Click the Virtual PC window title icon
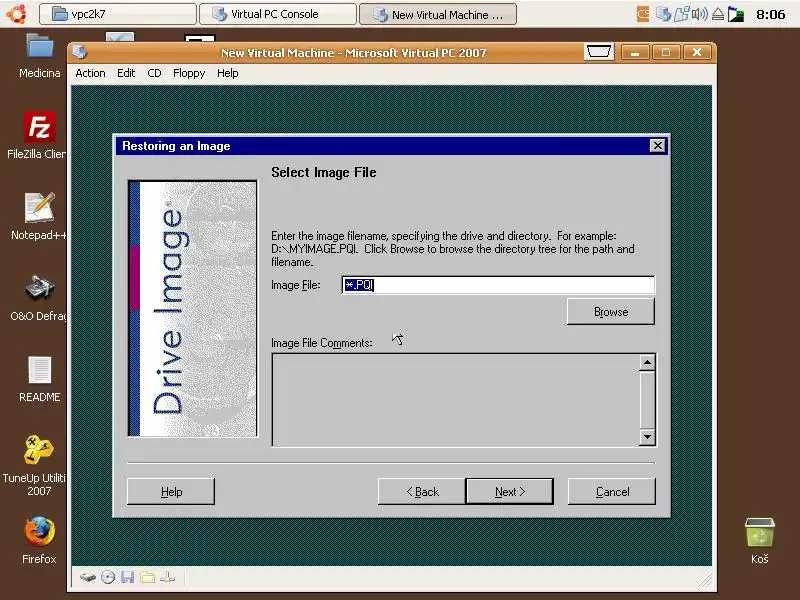The image size is (800, 600). [80, 52]
